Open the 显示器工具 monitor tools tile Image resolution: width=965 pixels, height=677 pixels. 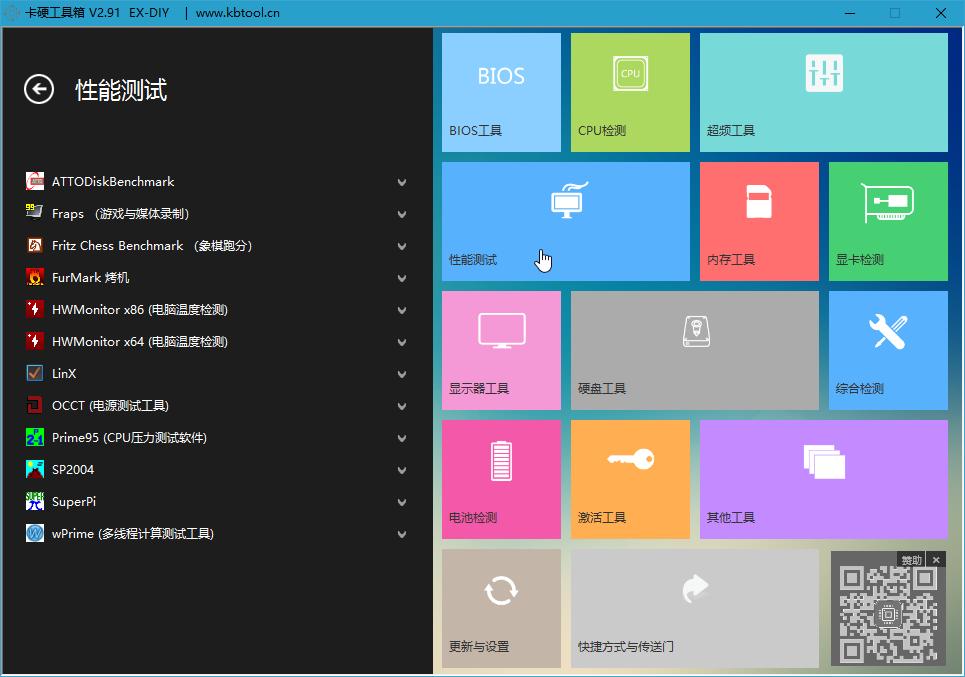(x=500, y=350)
